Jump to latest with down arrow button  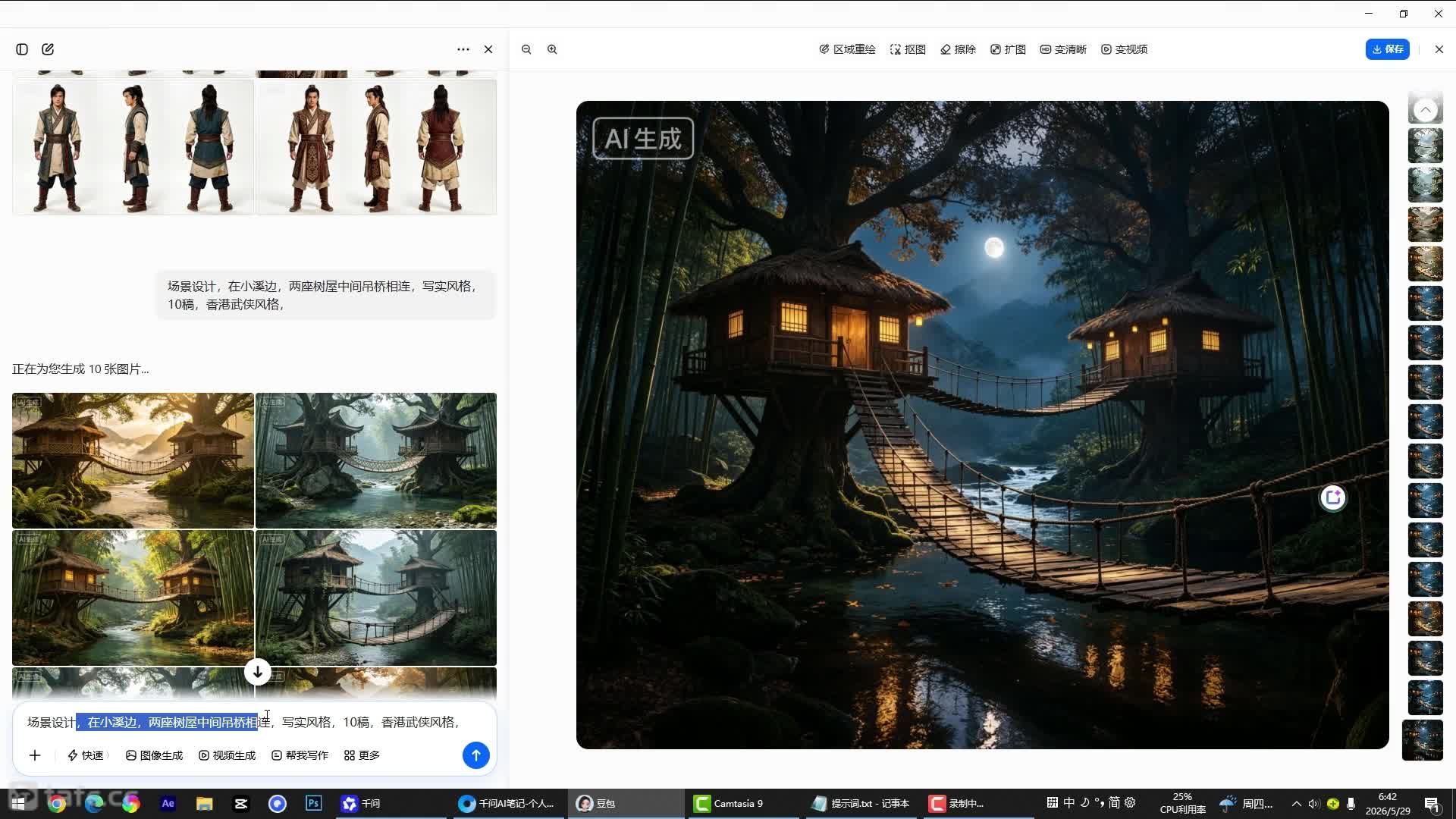tap(258, 672)
